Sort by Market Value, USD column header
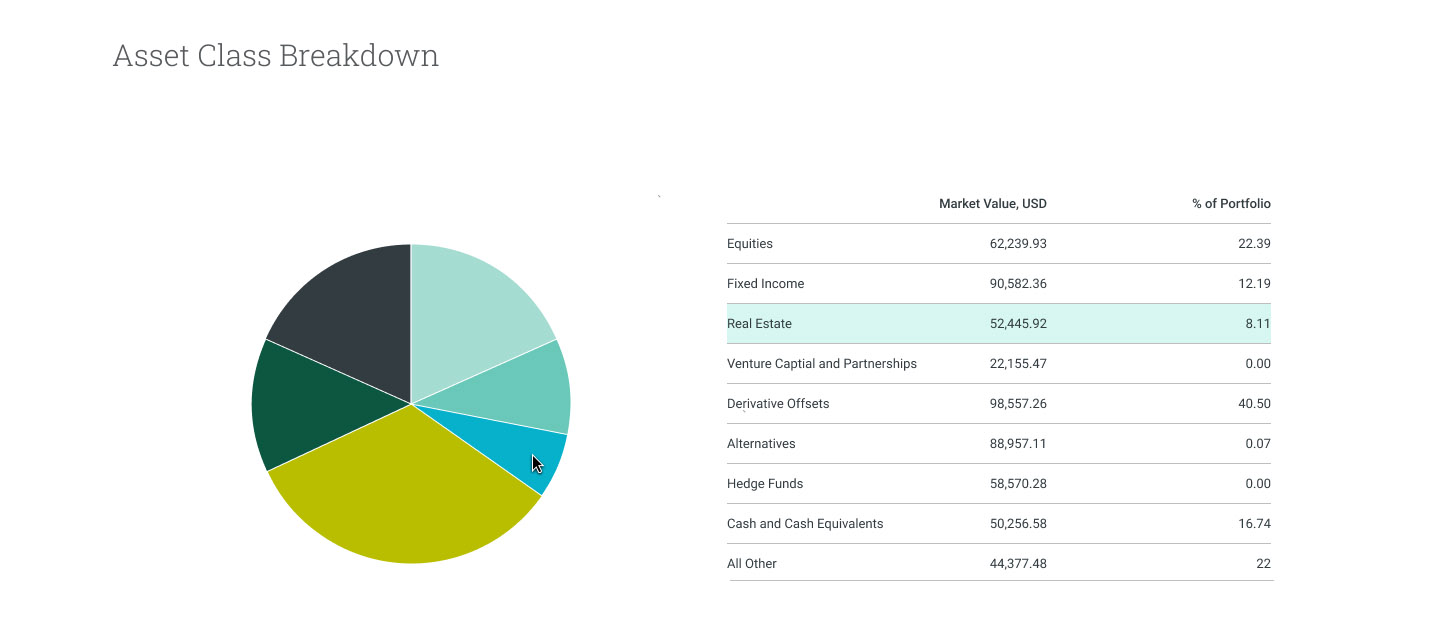The height and width of the screenshot is (632, 1440). pos(992,204)
